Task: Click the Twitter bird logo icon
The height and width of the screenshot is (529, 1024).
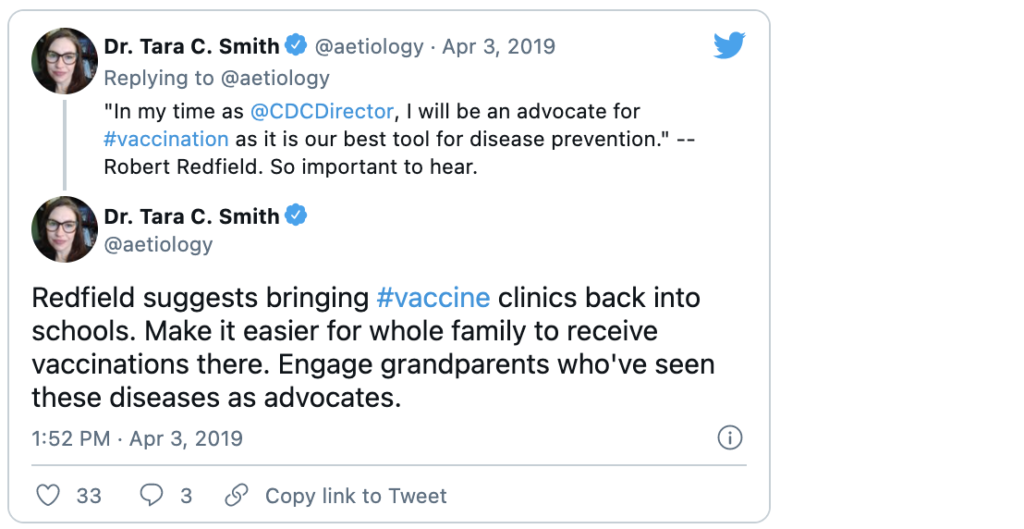Action: coord(729,45)
